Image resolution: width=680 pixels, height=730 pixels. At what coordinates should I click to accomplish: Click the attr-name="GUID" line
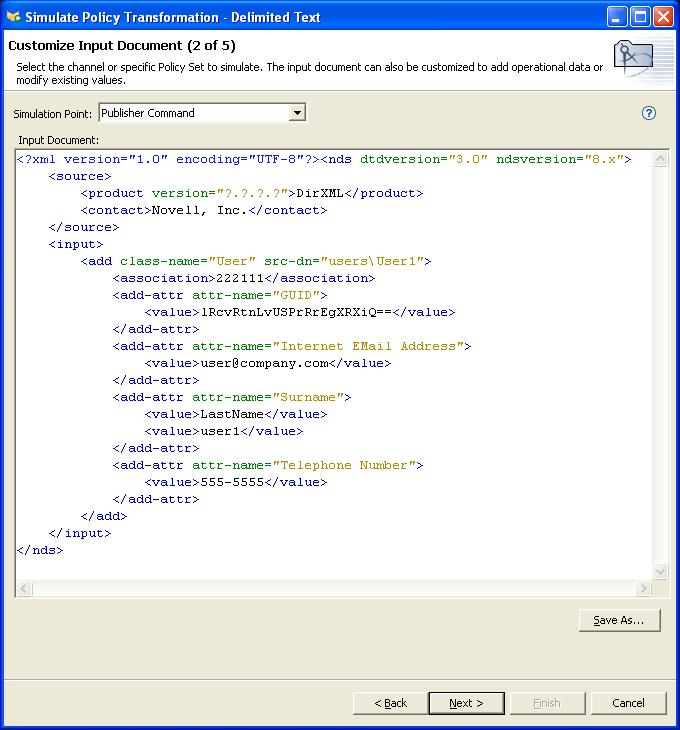pos(220,295)
